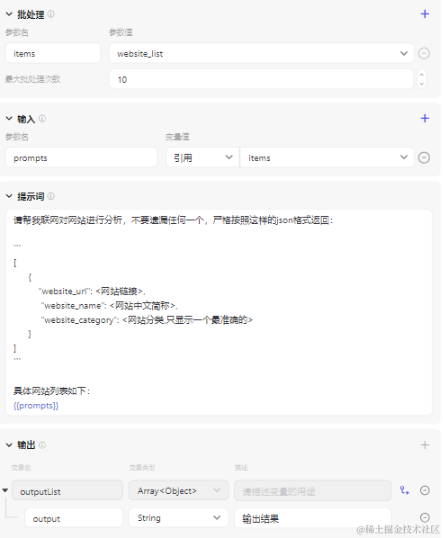The height and width of the screenshot is (538, 443).
Task: Edit the max batch count value 10
Action: pos(261,79)
